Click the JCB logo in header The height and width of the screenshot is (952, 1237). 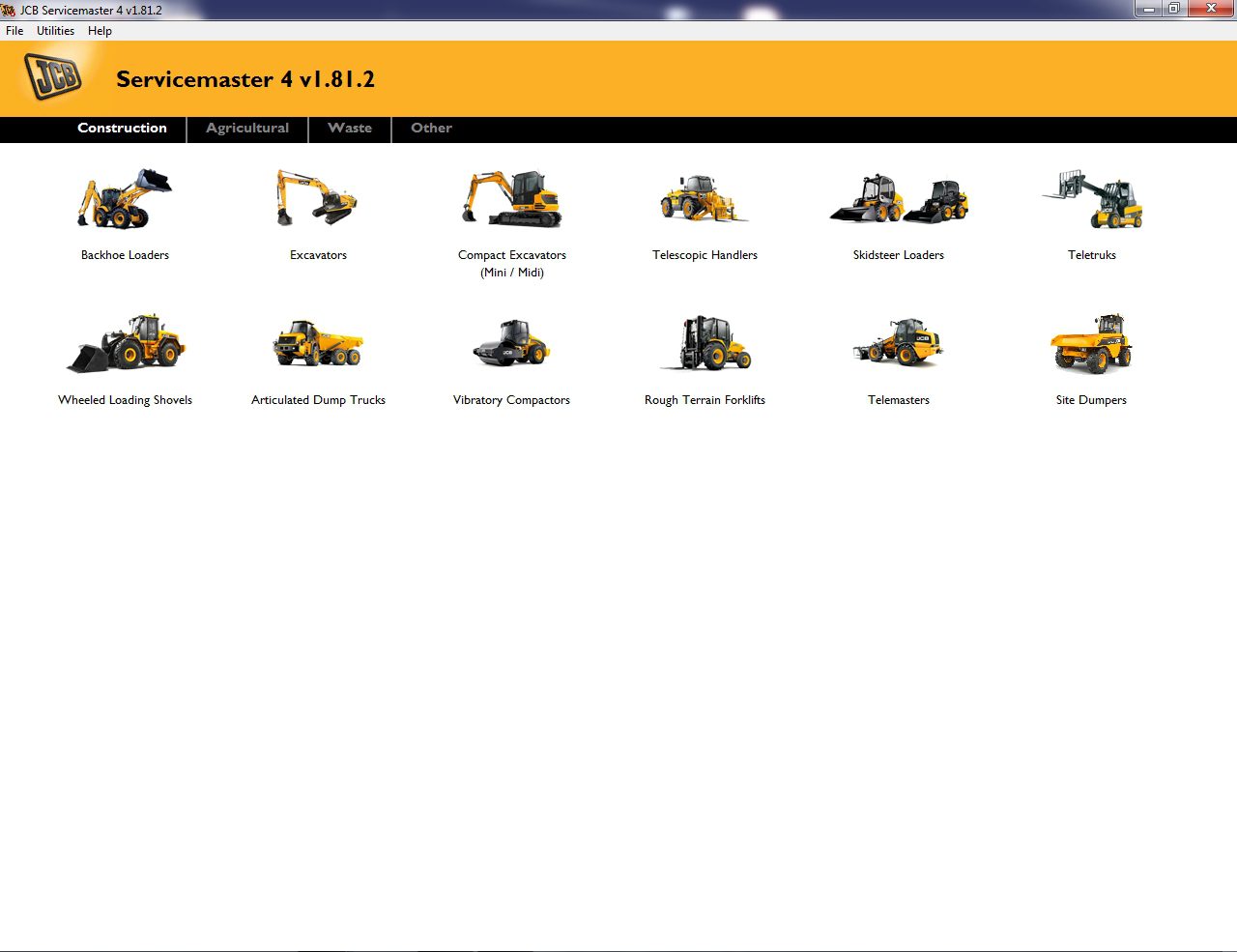(x=53, y=77)
